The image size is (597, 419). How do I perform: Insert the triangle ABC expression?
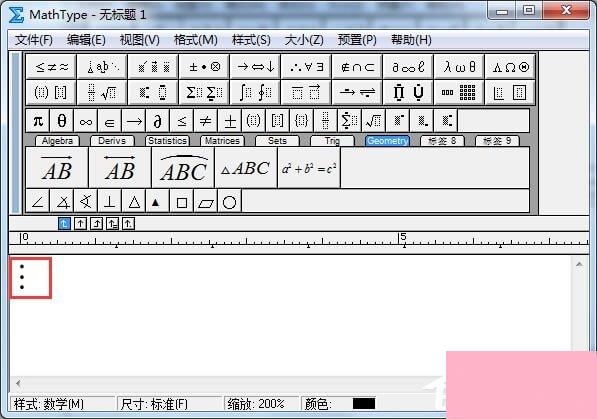tap(246, 168)
